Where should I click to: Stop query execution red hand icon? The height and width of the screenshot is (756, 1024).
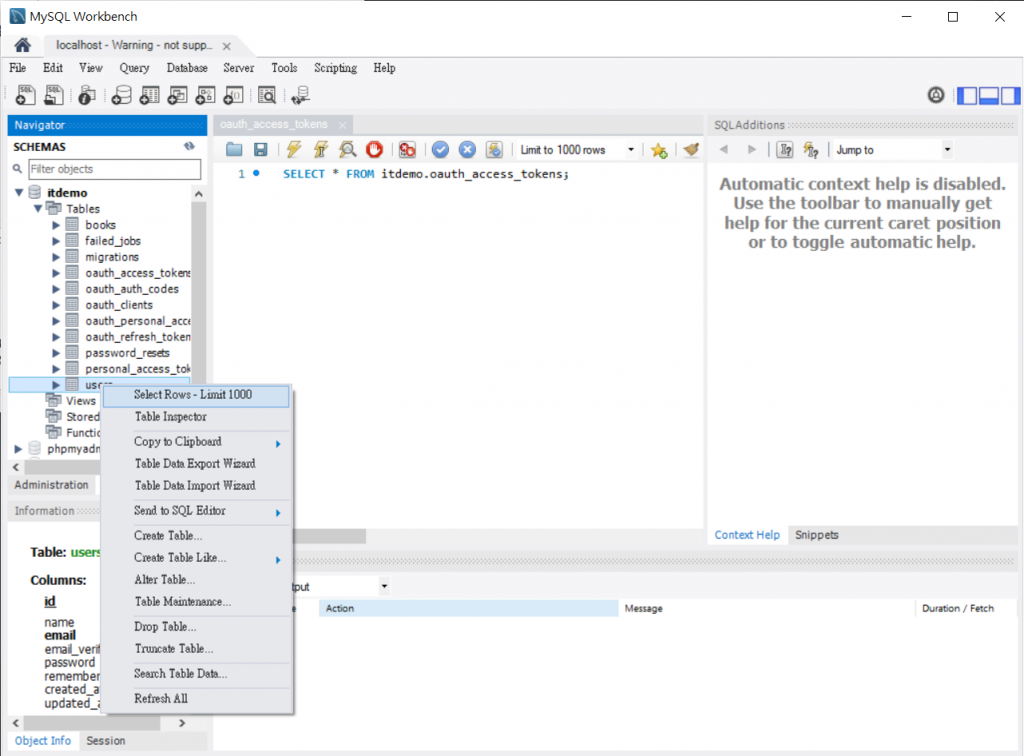pyautogui.click(x=374, y=150)
